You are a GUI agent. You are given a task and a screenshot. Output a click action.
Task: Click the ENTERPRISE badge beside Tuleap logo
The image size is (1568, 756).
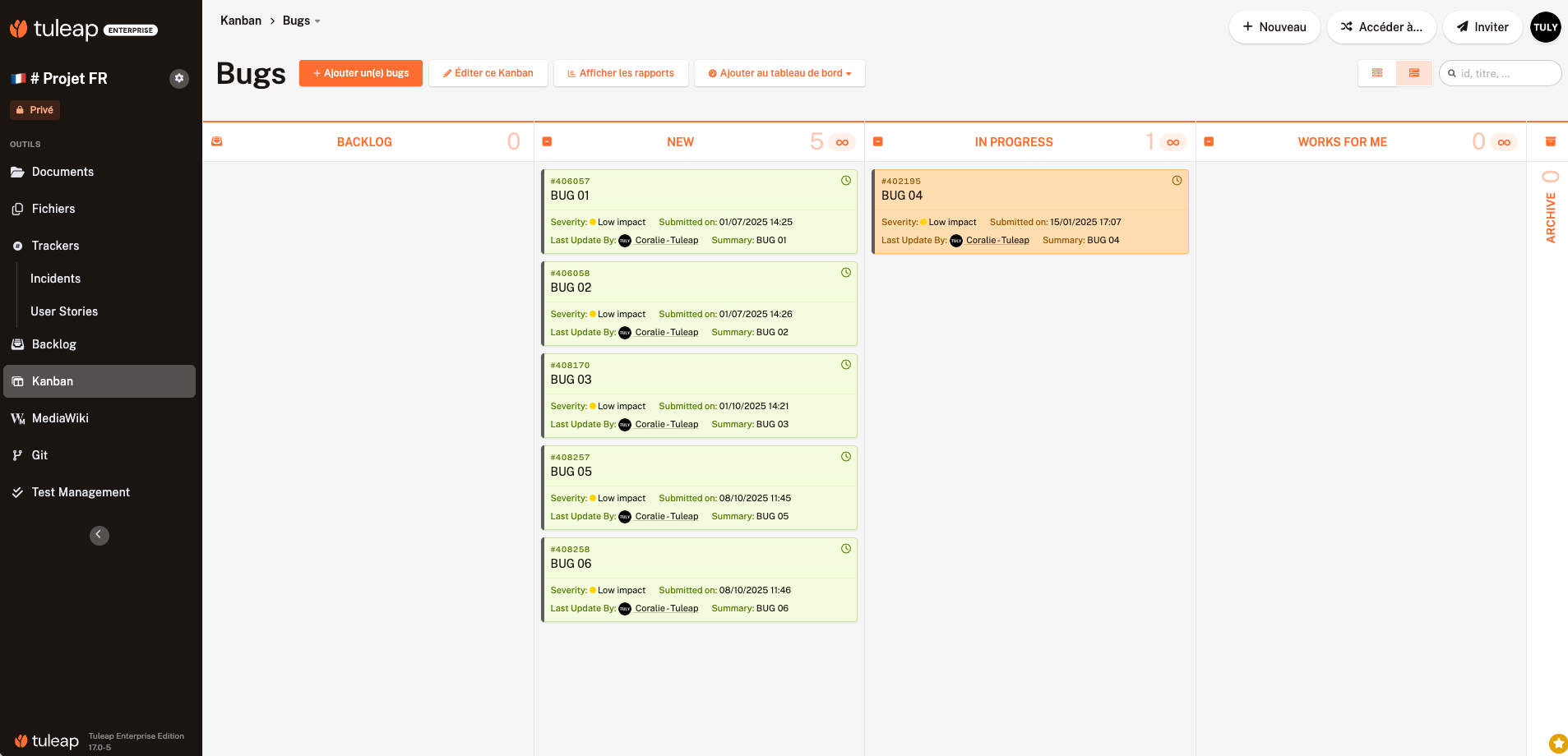[131, 30]
